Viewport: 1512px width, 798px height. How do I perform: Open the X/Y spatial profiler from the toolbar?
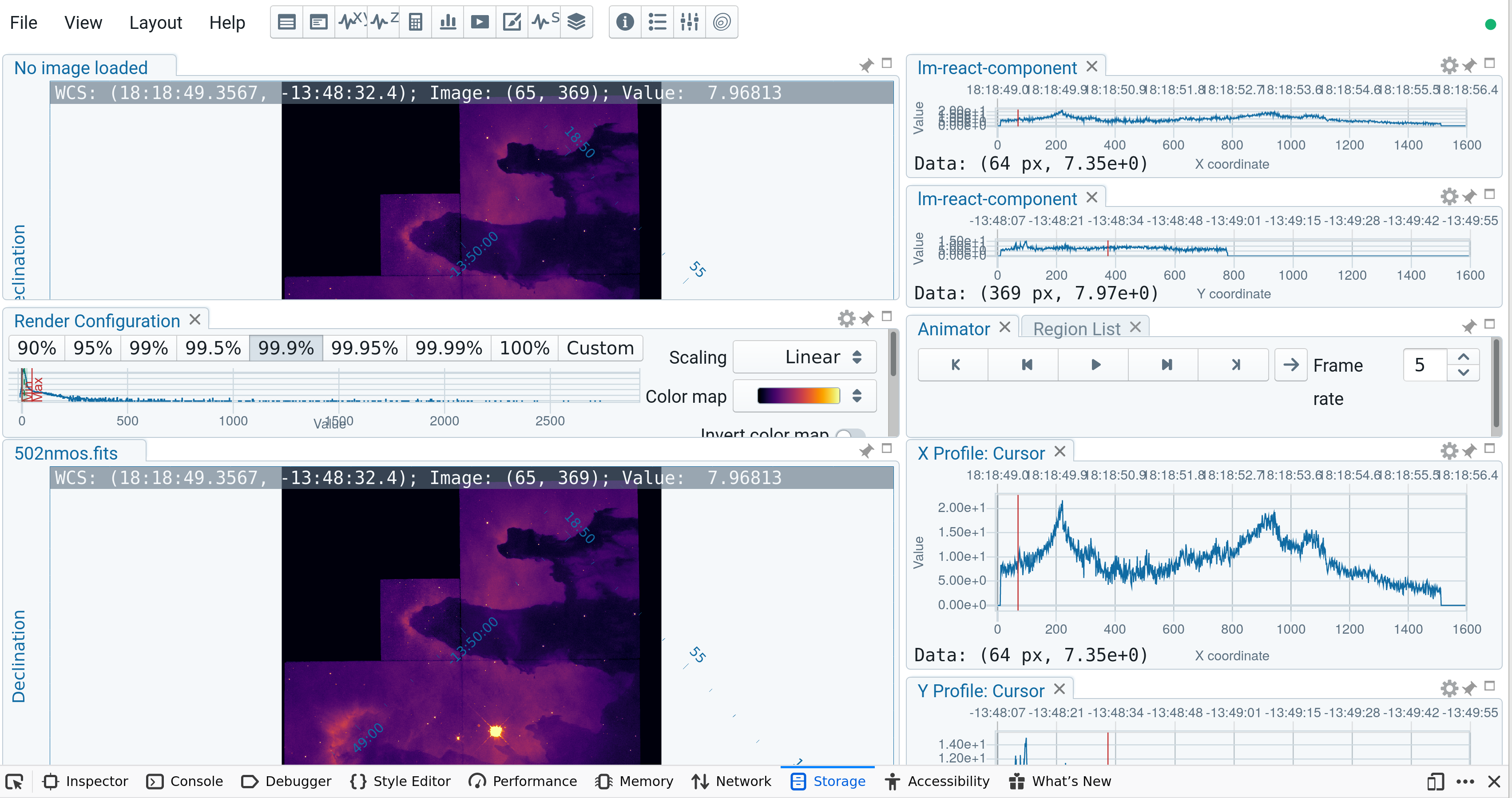tap(351, 22)
